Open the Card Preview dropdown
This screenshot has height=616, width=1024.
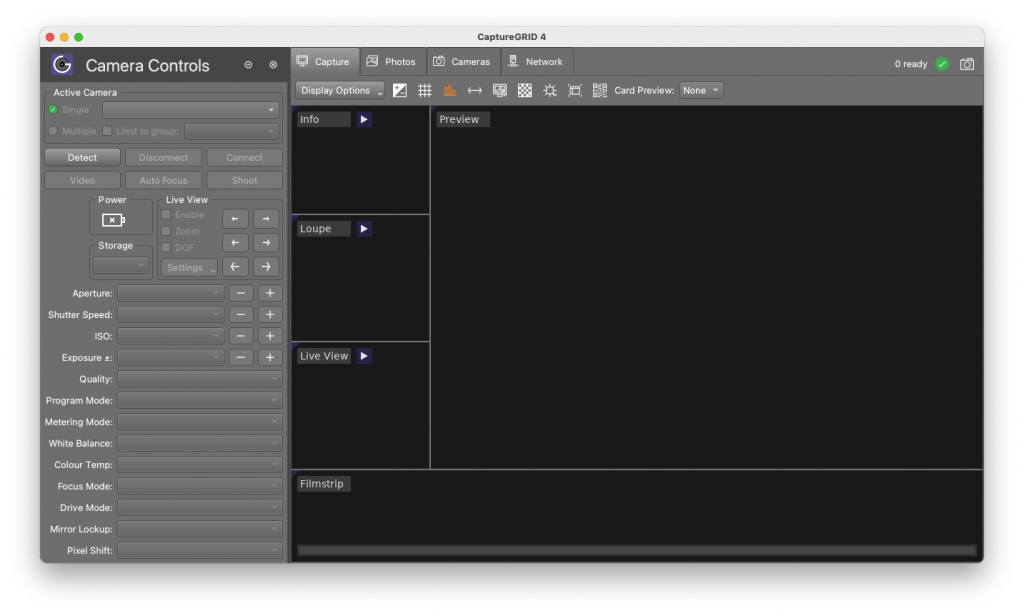click(x=701, y=91)
